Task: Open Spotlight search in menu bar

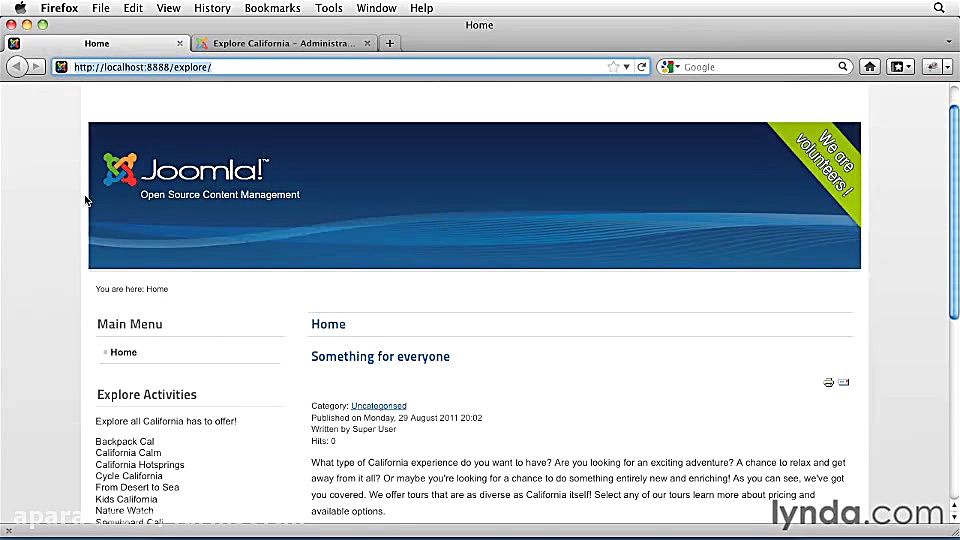Action: (x=939, y=8)
